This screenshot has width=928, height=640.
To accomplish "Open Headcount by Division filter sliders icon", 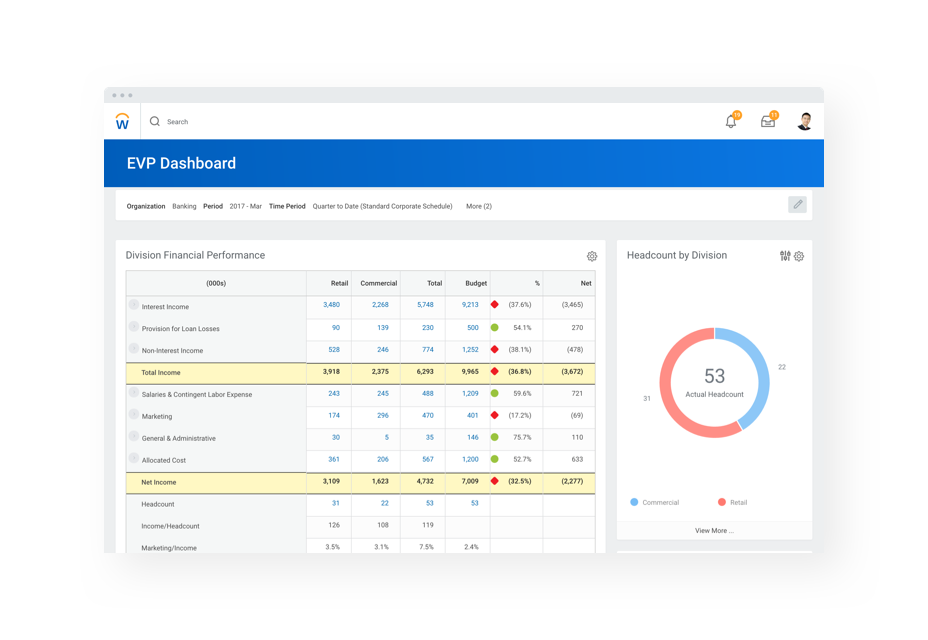I will pyautogui.click(x=785, y=256).
